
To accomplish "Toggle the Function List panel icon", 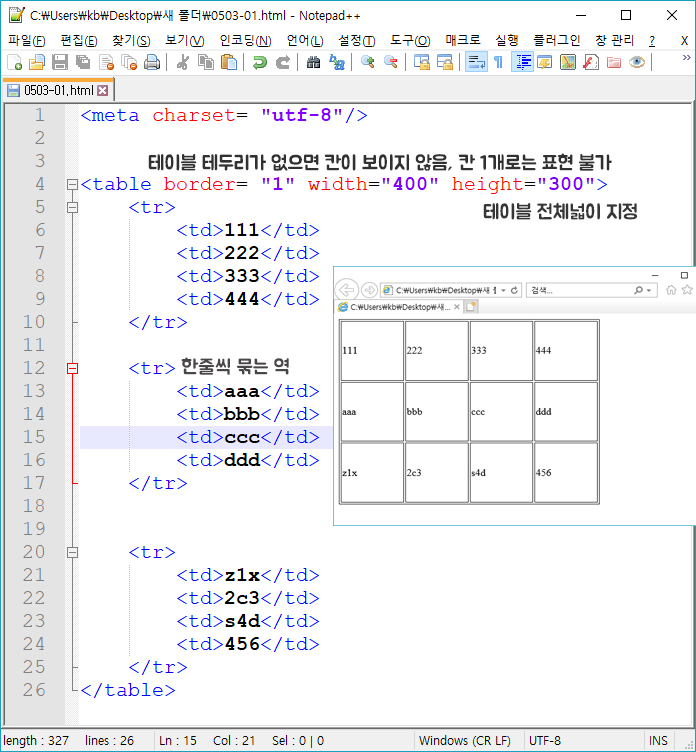I will click(x=591, y=62).
